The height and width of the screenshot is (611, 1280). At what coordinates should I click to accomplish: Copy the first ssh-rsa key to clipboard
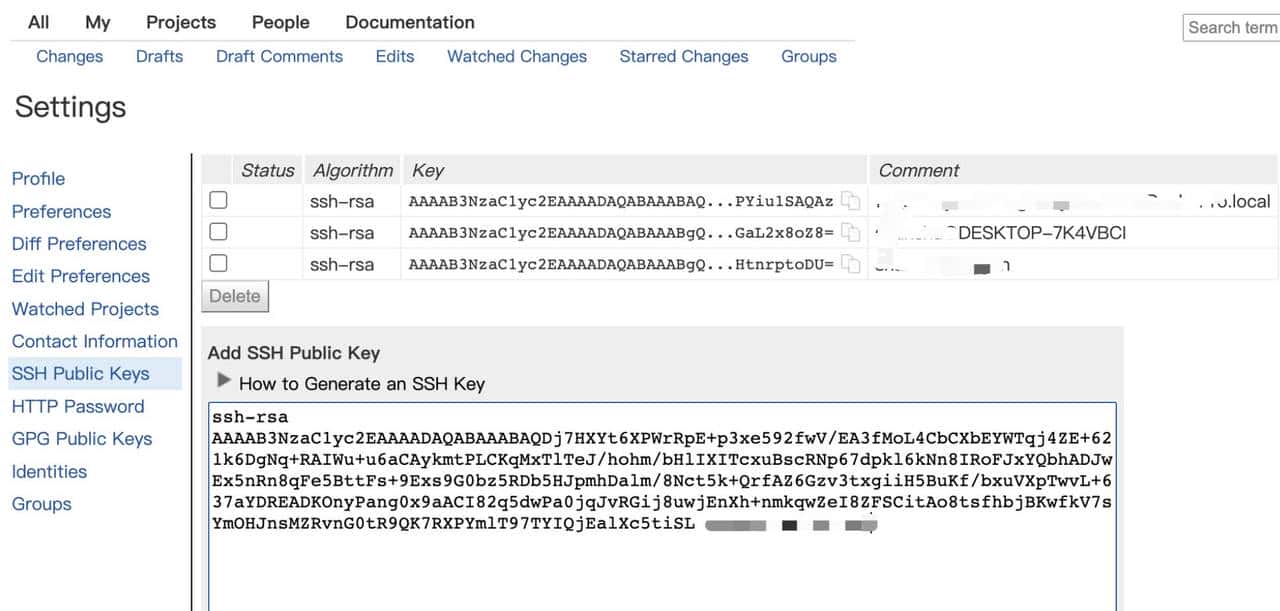point(850,201)
